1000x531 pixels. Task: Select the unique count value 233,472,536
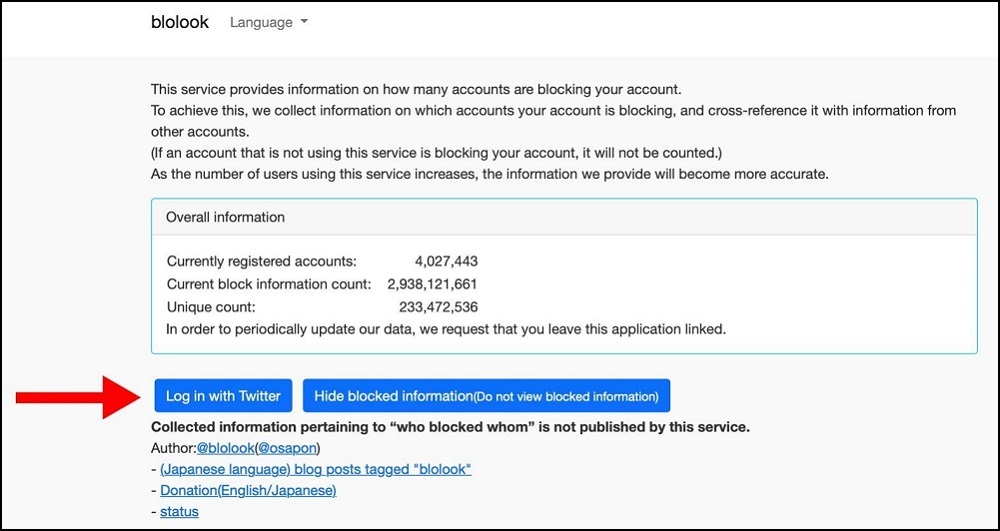tap(438, 307)
